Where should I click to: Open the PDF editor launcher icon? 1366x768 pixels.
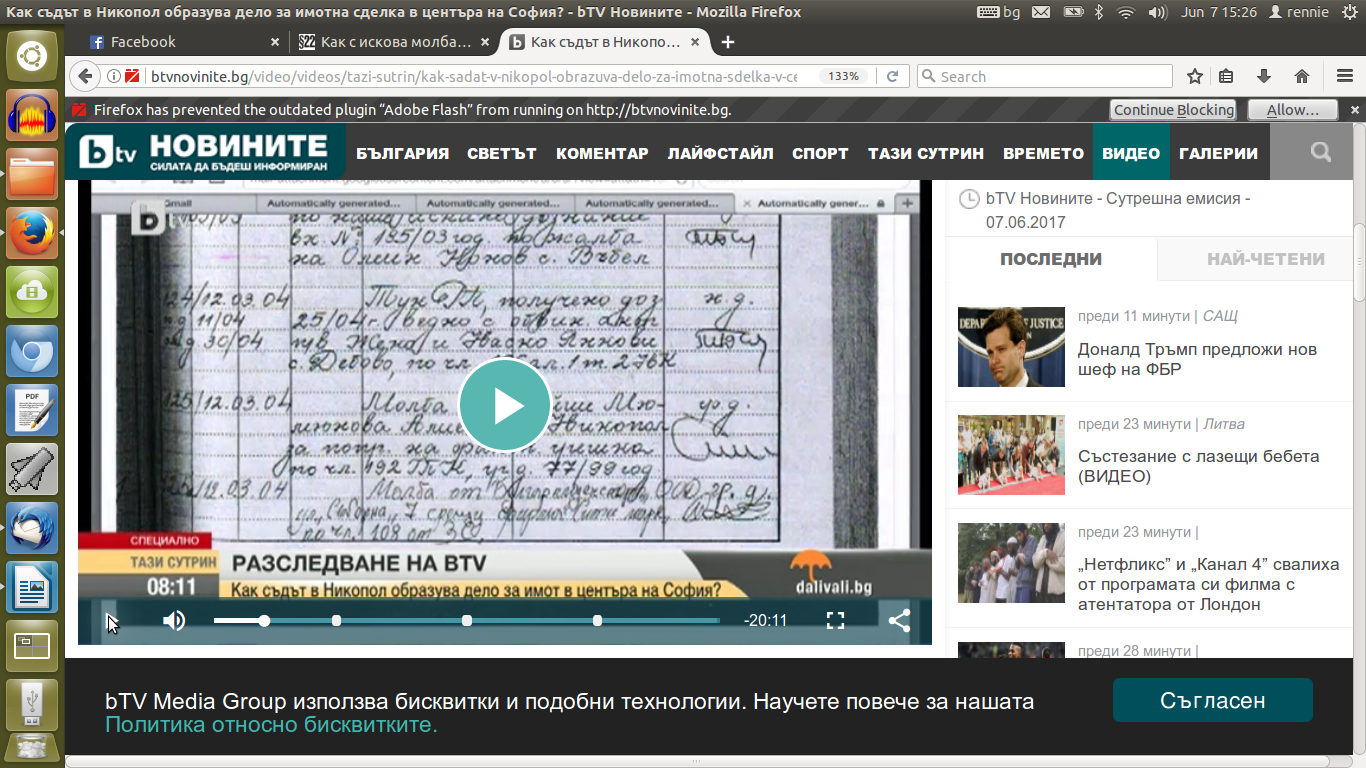32,410
